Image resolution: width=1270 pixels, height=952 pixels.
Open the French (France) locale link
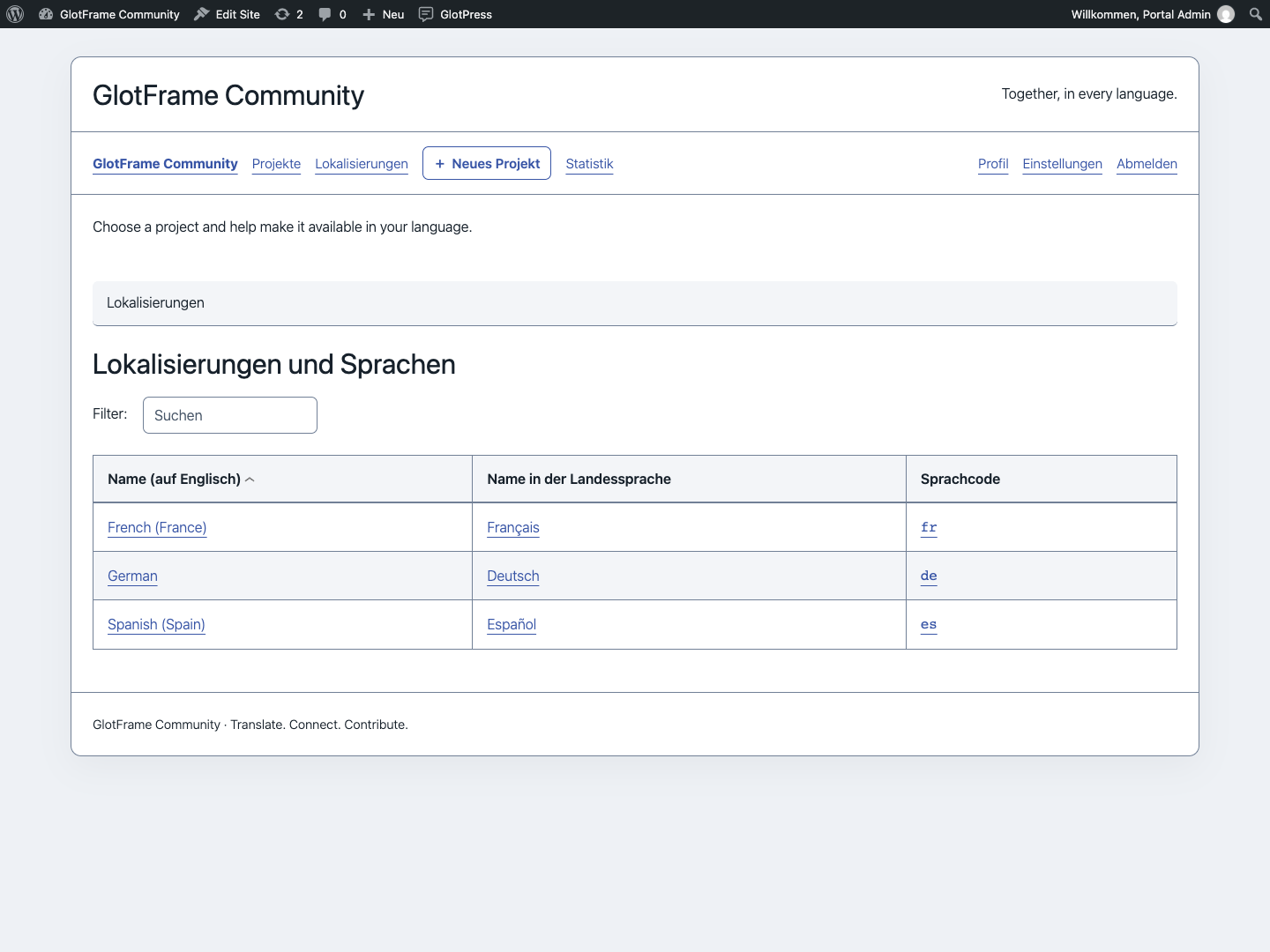coord(157,527)
